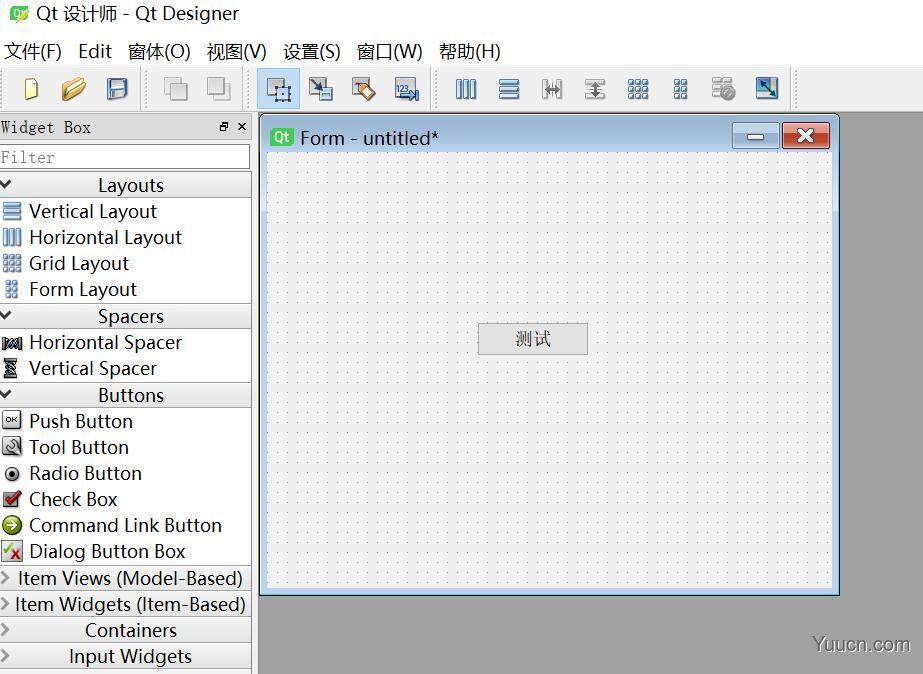Screen dimensions: 923x674
Task: Select Radio Button in Widget Box
Action: pyautogui.click(x=85, y=473)
